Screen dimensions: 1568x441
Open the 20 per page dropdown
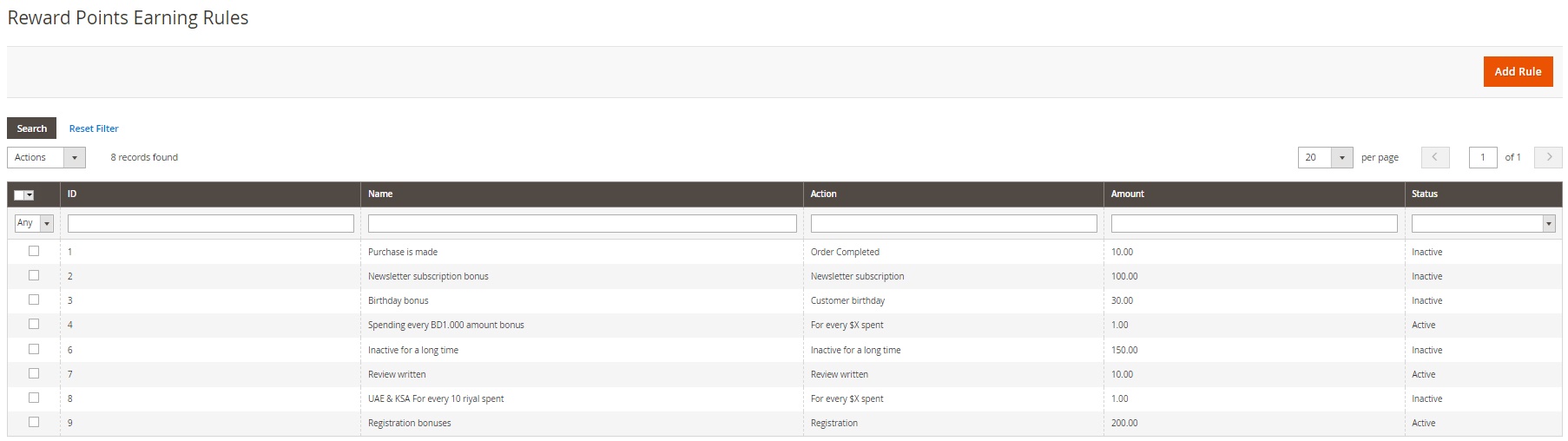pos(1325,157)
